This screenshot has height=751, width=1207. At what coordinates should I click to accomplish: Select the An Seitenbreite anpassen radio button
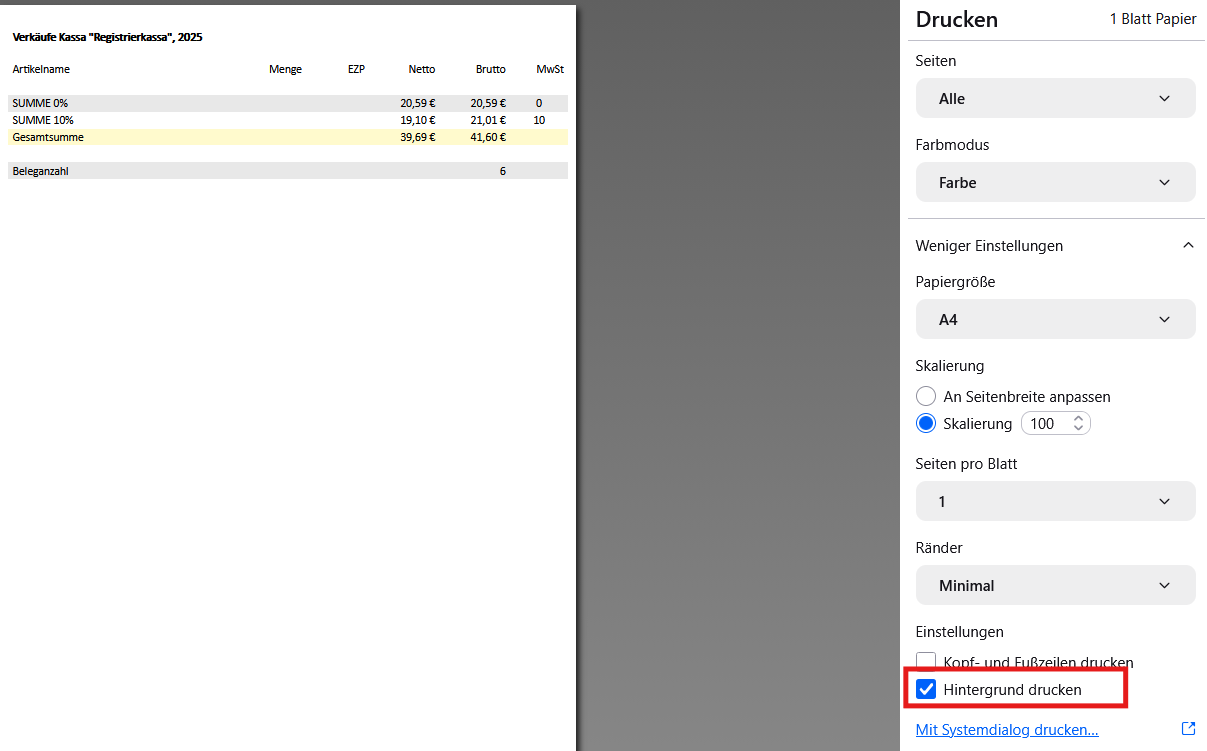926,397
